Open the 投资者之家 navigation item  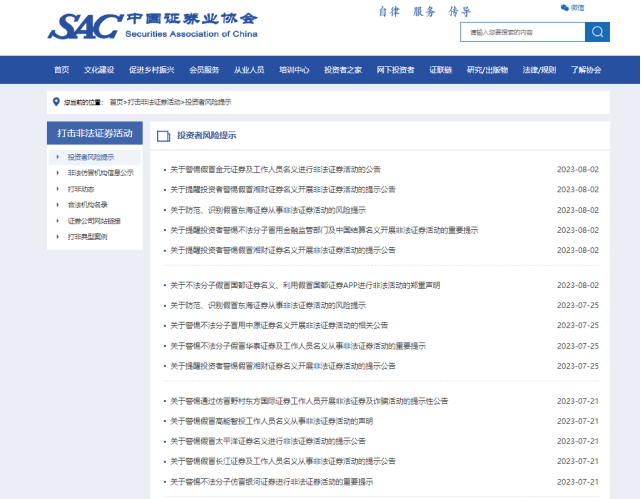click(343, 70)
